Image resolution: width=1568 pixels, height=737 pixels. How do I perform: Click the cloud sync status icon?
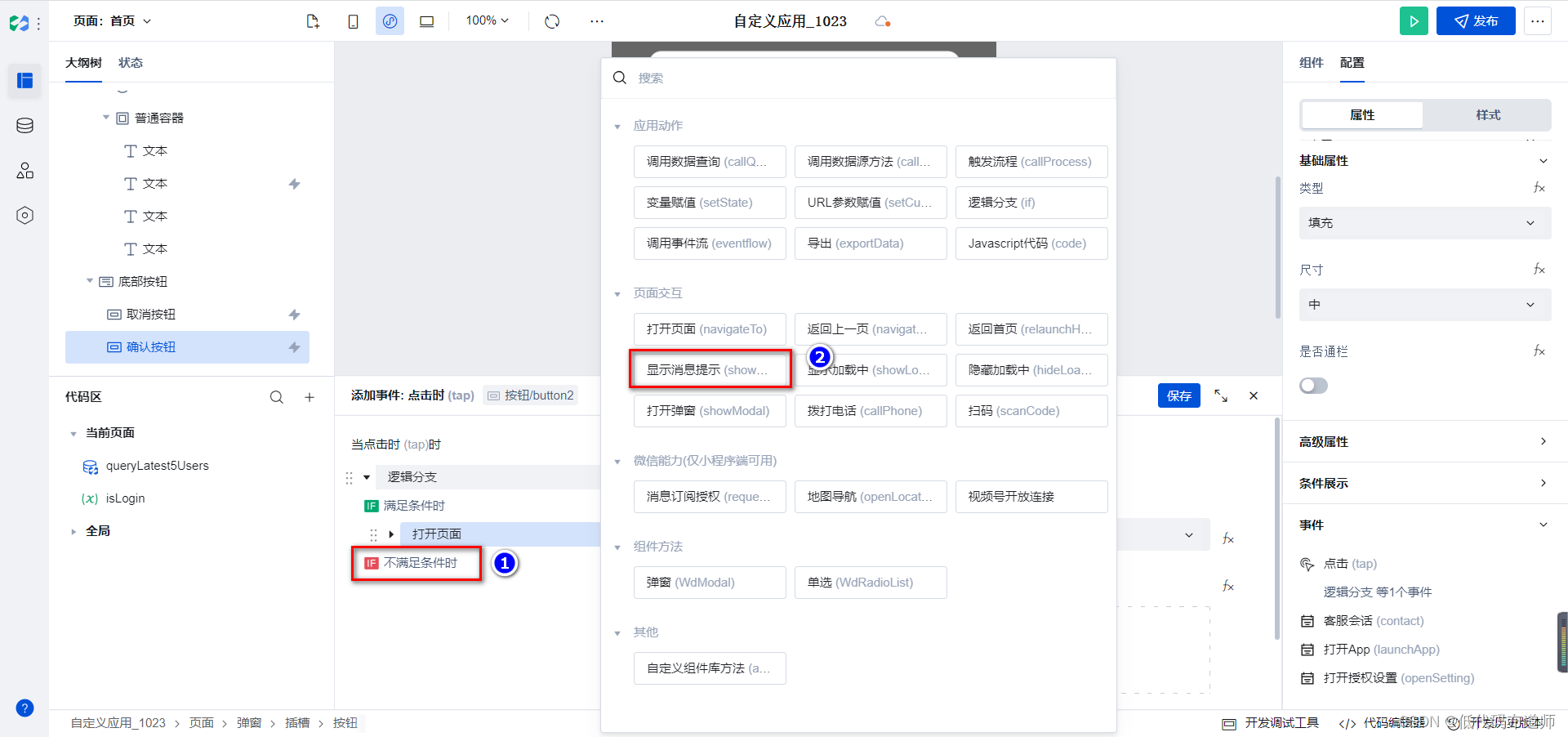883,21
